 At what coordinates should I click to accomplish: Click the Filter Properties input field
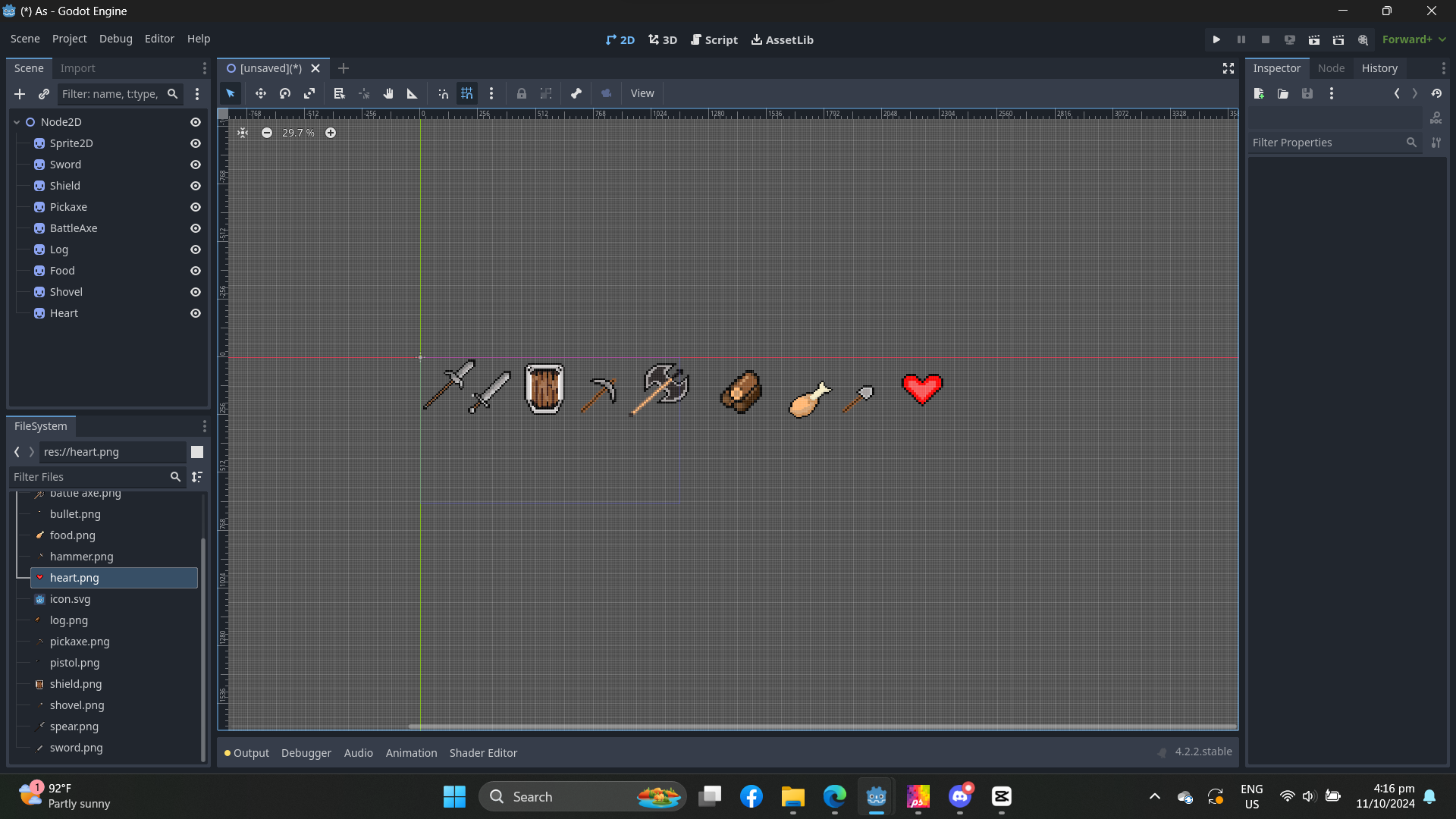pos(1335,143)
